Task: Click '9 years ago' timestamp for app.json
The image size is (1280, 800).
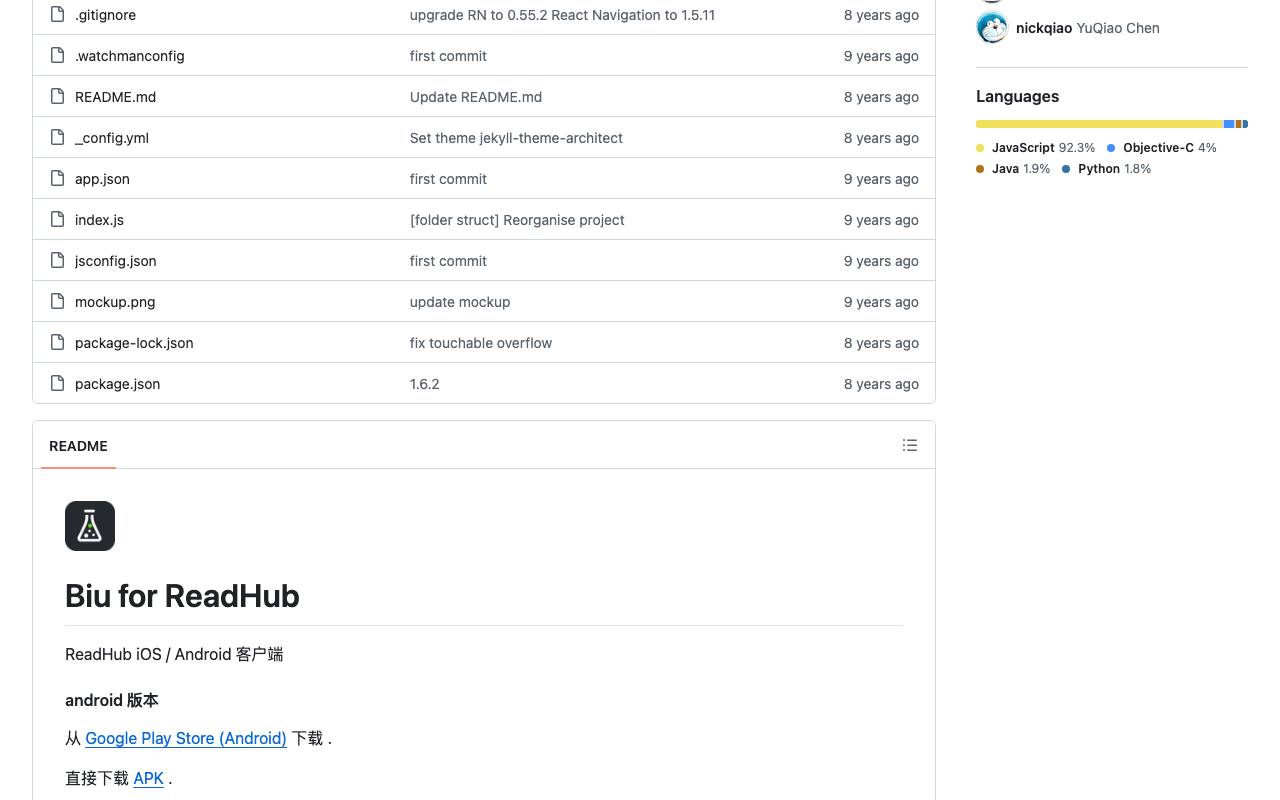Action: tap(881, 179)
